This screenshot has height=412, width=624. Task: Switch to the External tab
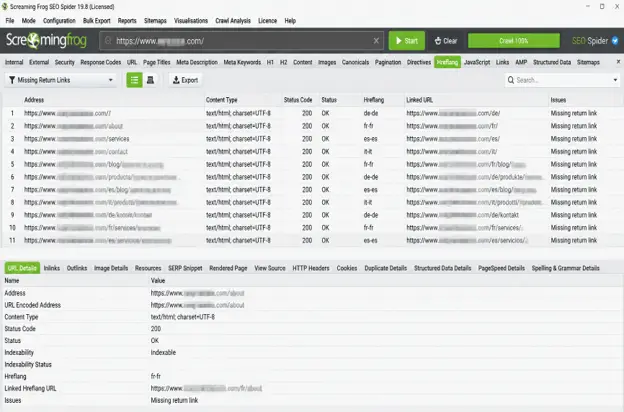pyautogui.click(x=39, y=62)
